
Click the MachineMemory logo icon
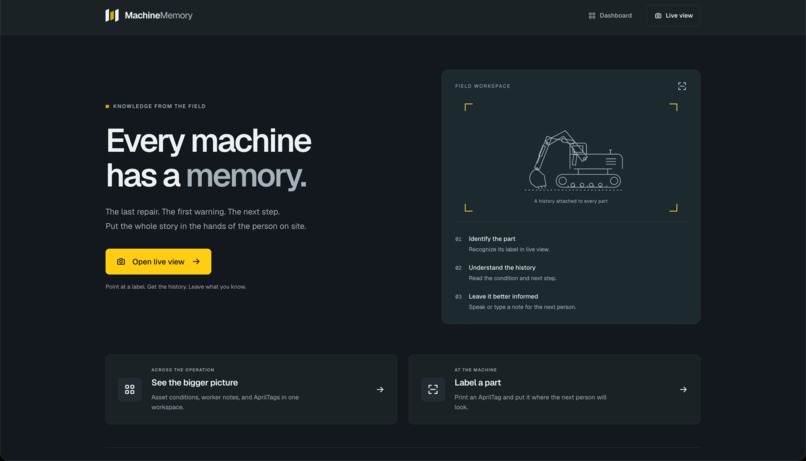click(x=112, y=15)
